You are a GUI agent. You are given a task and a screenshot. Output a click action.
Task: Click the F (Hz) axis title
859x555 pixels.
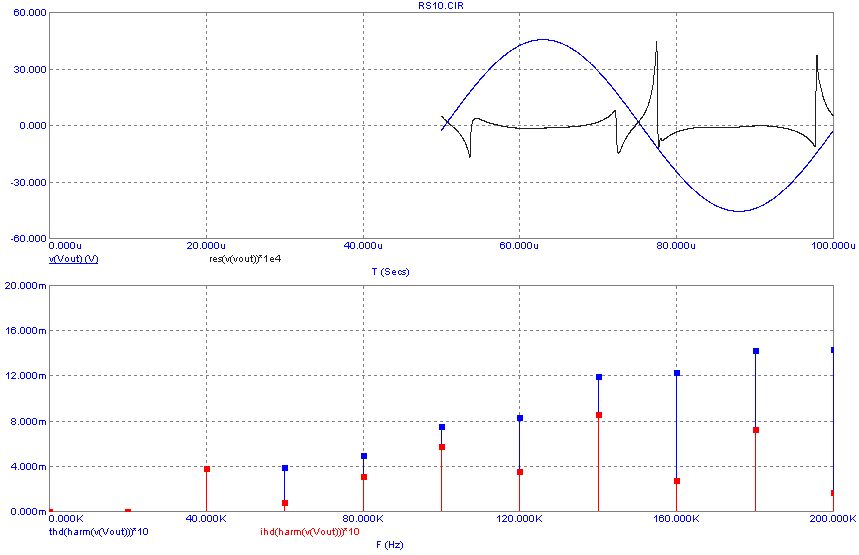coord(390,545)
